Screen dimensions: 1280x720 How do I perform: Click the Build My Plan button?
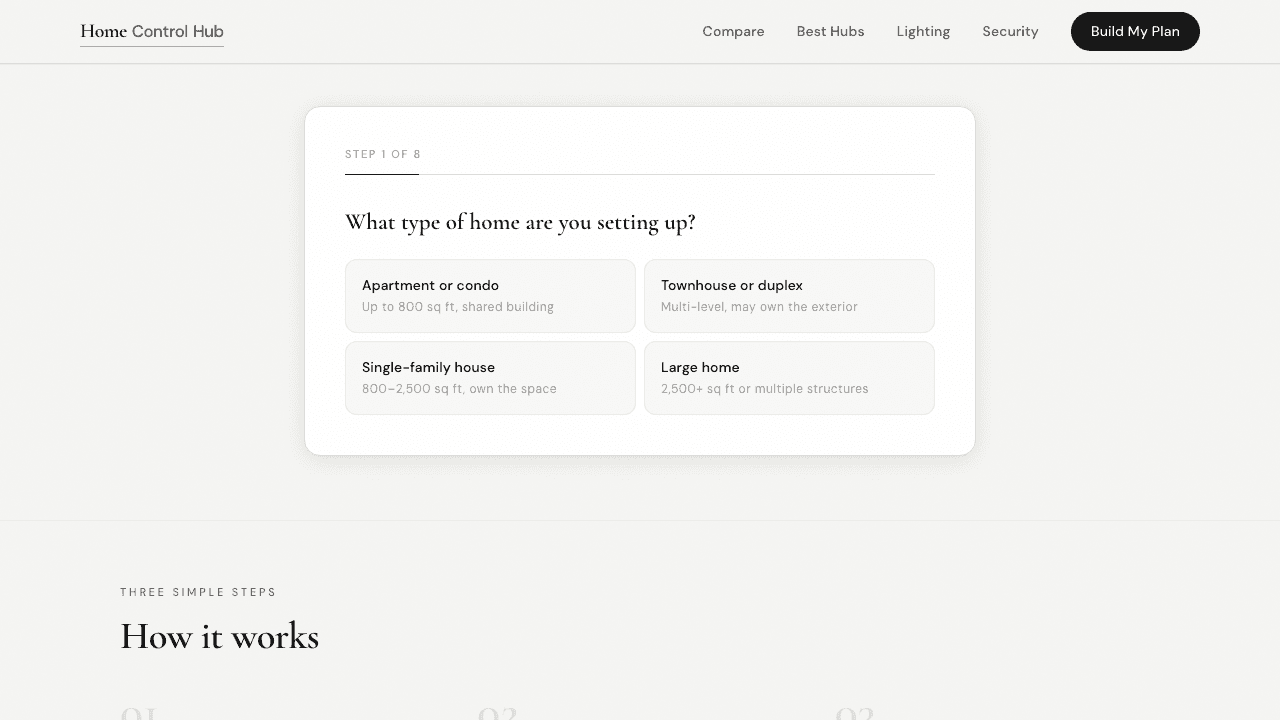pos(1135,31)
